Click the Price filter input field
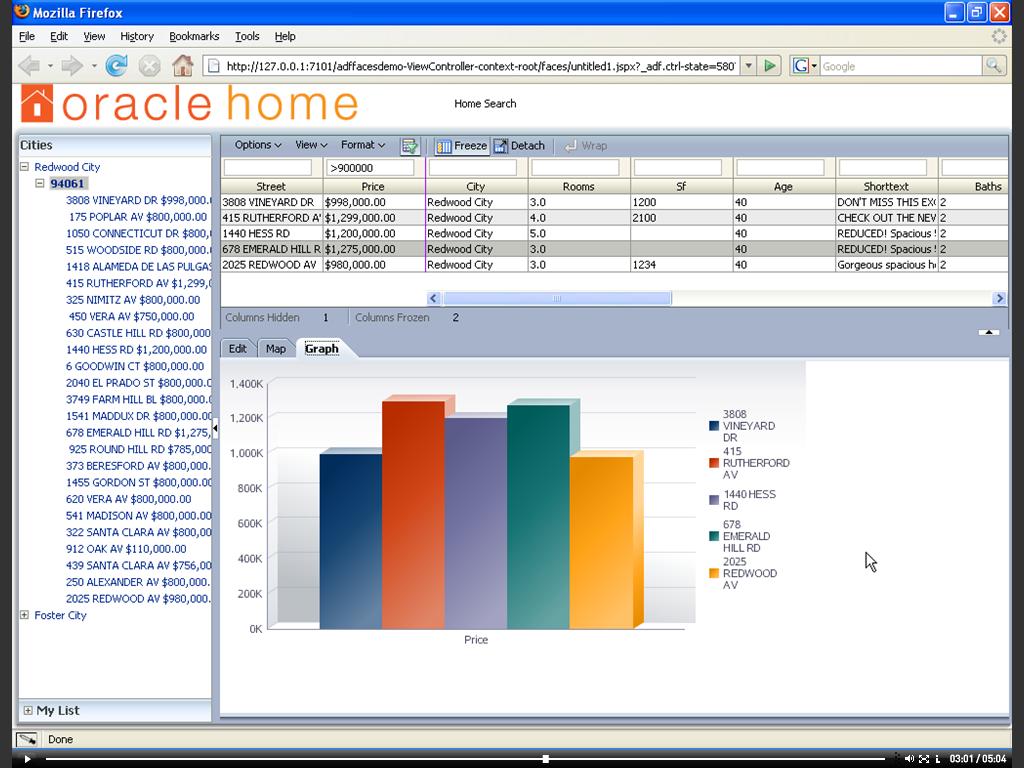 [370, 168]
